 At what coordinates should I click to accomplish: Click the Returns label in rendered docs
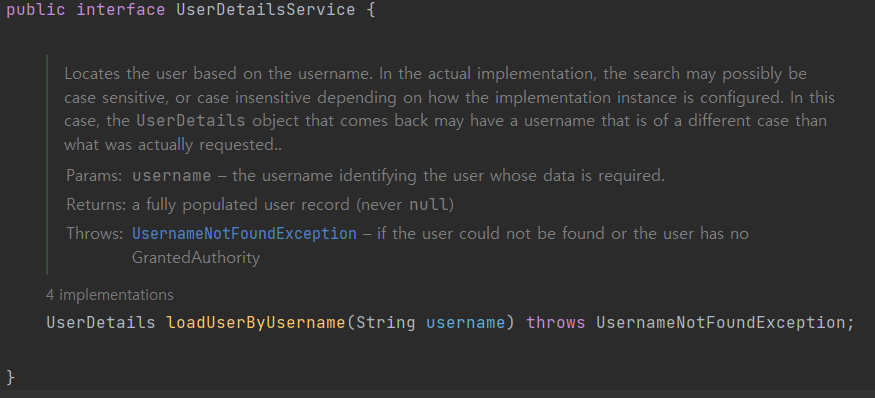click(x=96, y=205)
